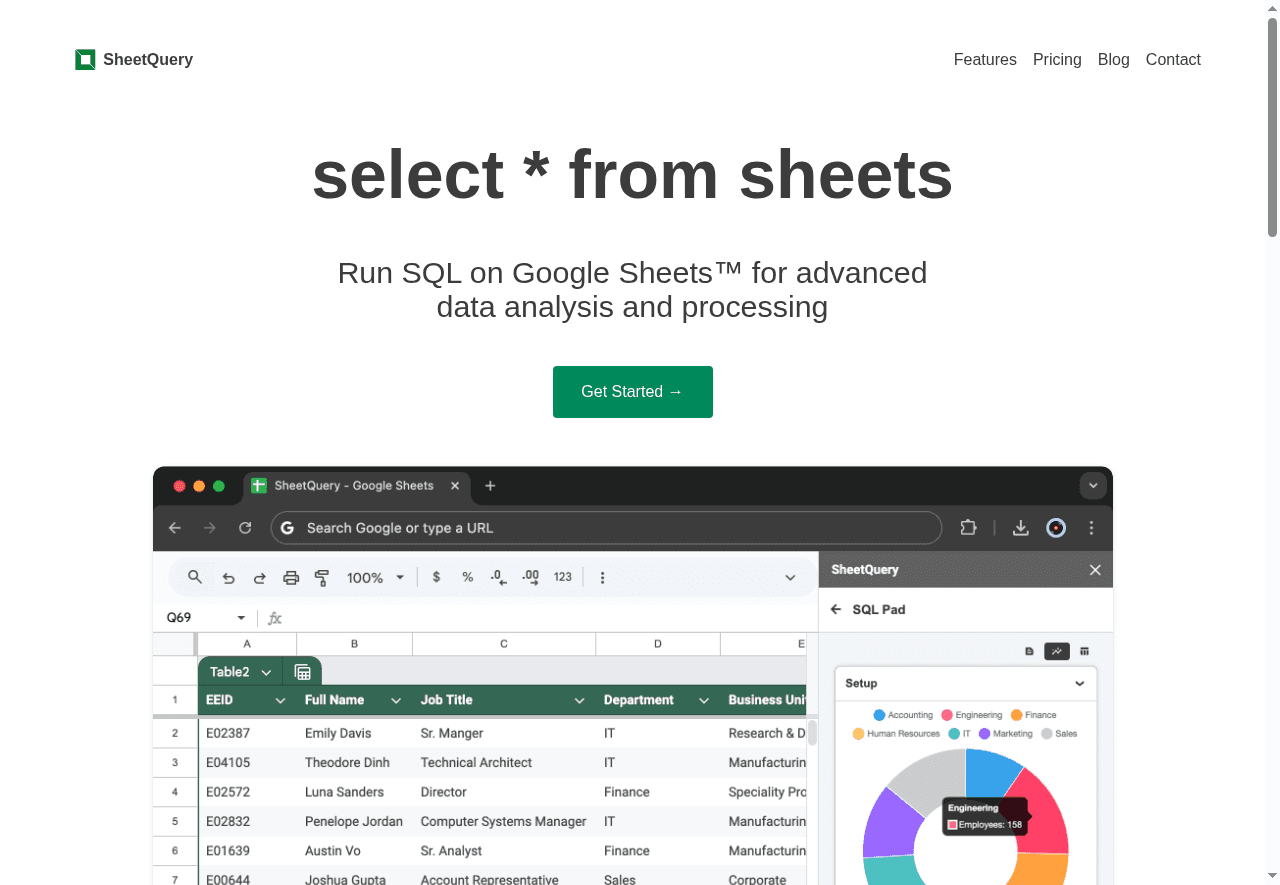Image resolution: width=1280 pixels, height=885 pixels.
Task: Click the undo arrow icon
Action: coord(228,578)
